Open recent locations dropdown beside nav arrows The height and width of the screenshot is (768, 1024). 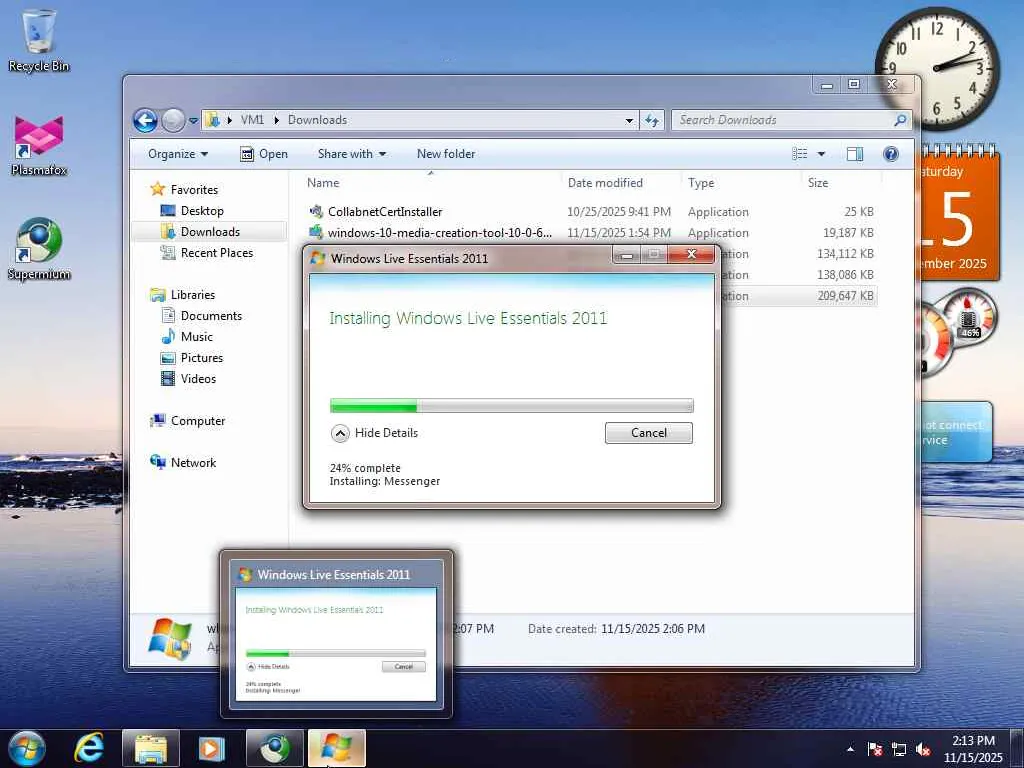click(193, 121)
